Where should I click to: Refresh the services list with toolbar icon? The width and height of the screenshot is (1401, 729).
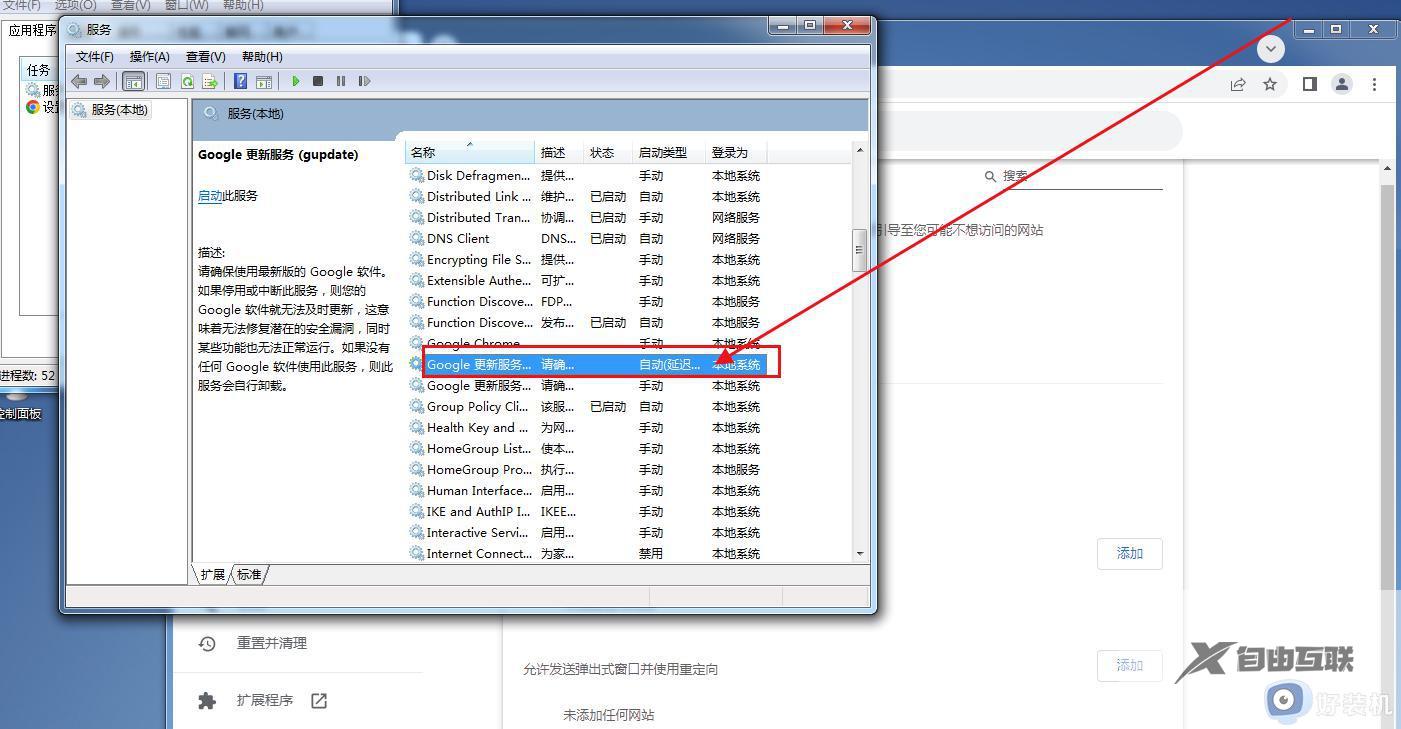pyautogui.click(x=187, y=81)
